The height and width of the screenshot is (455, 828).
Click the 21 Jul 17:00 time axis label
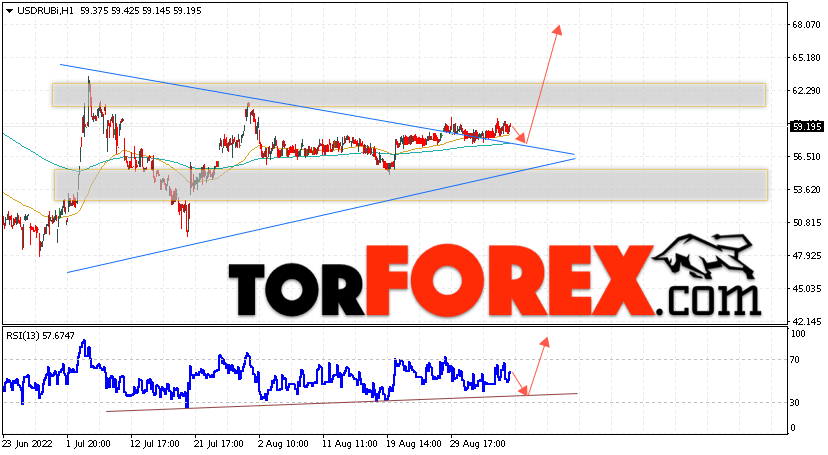(219, 444)
